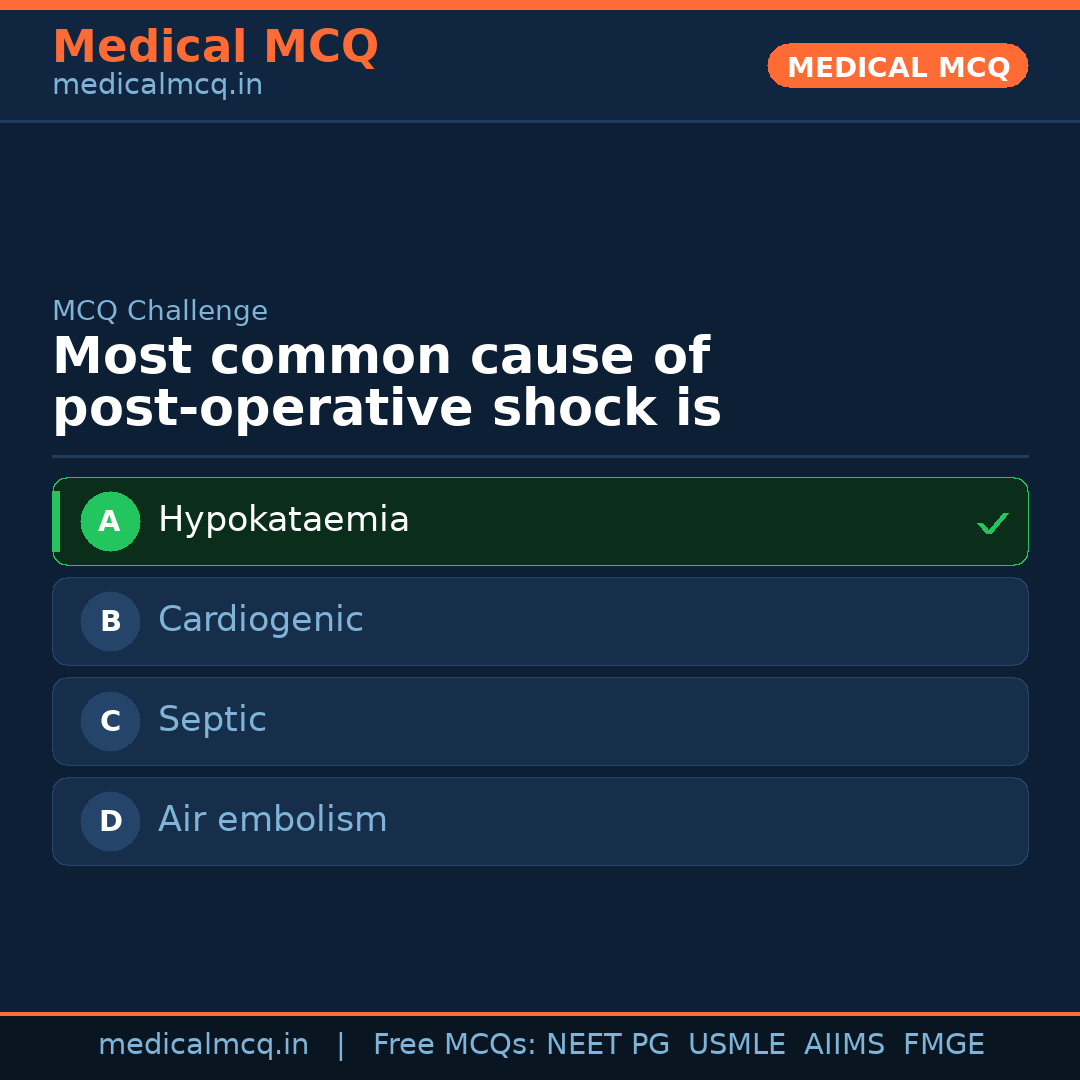
Task: Open medicalmcq.in link in the footer
Action: [x=203, y=1045]
